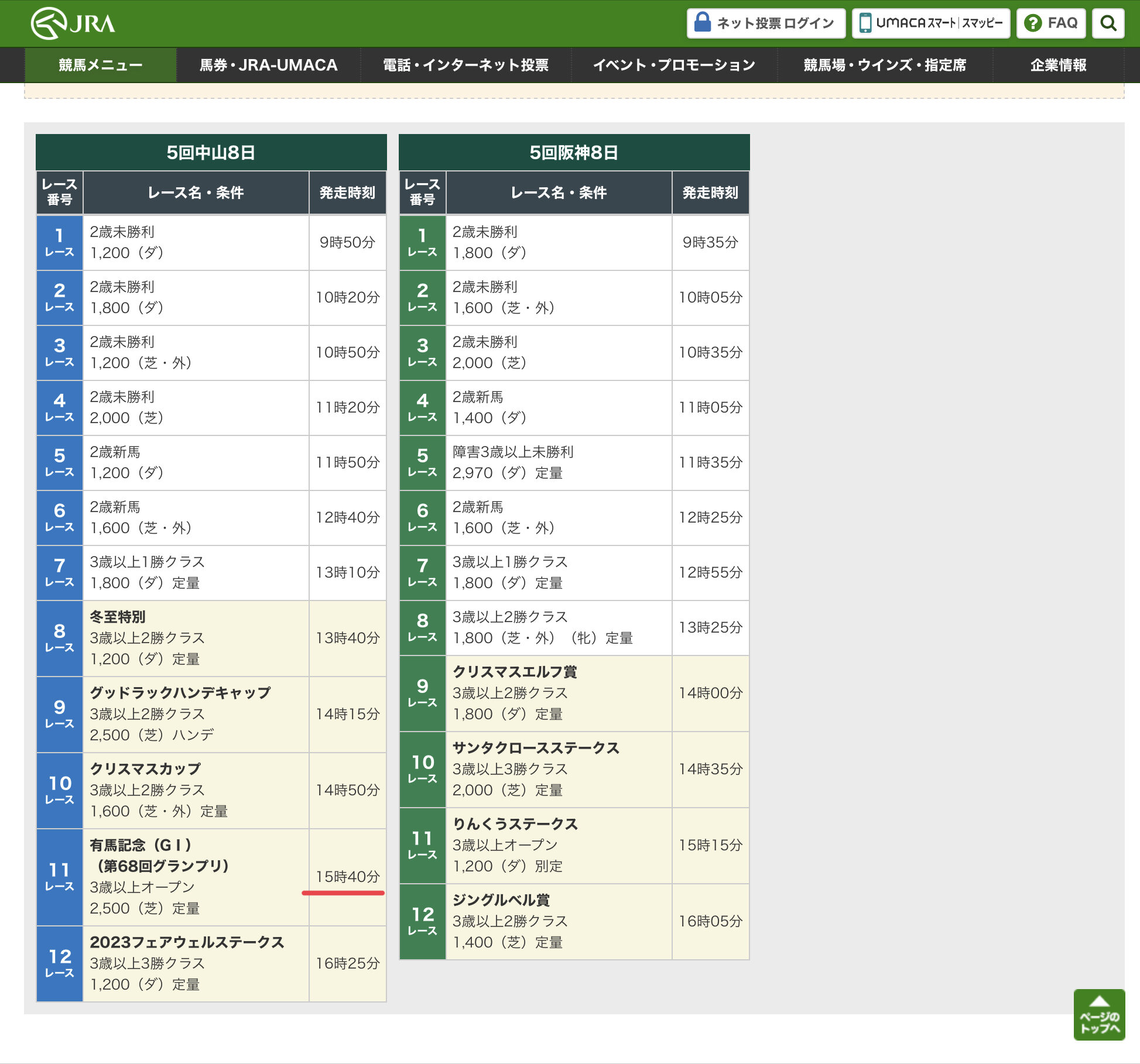Expand 競馬場・ウインズ・指定席 menu

pos(885,65)
